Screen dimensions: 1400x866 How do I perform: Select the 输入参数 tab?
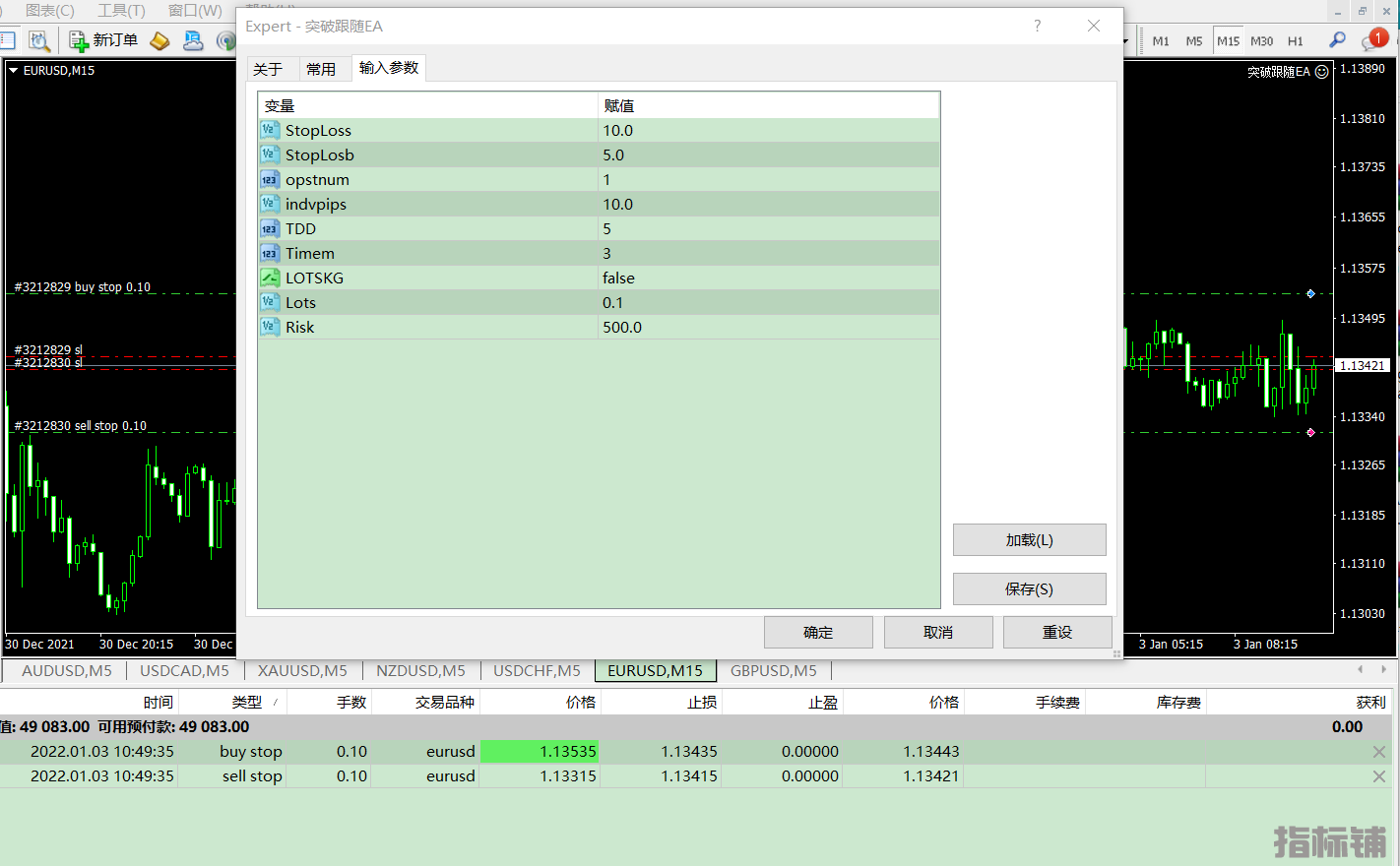pos(389,68)
